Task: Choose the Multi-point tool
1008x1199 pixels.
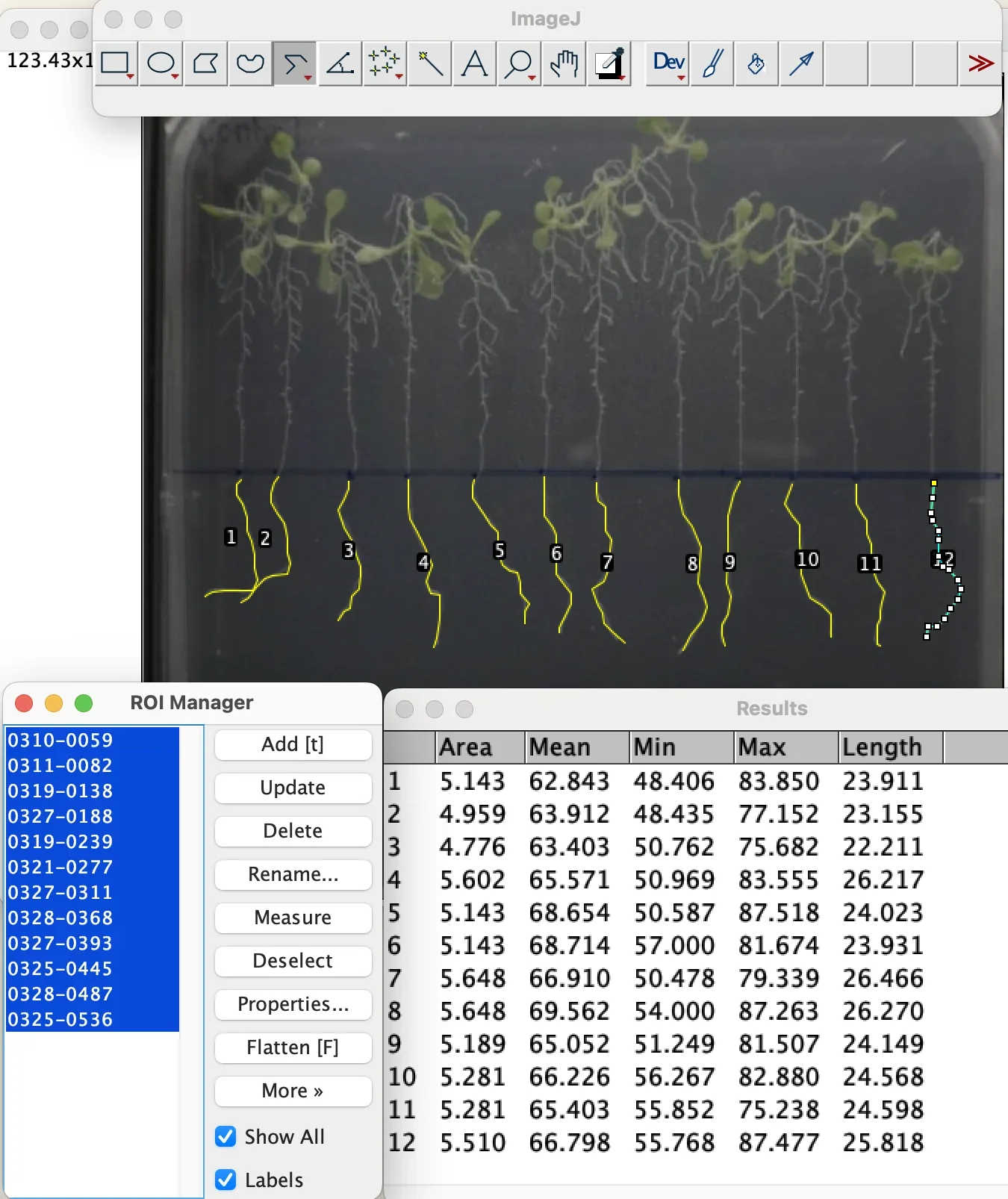Action: point(385,64)
